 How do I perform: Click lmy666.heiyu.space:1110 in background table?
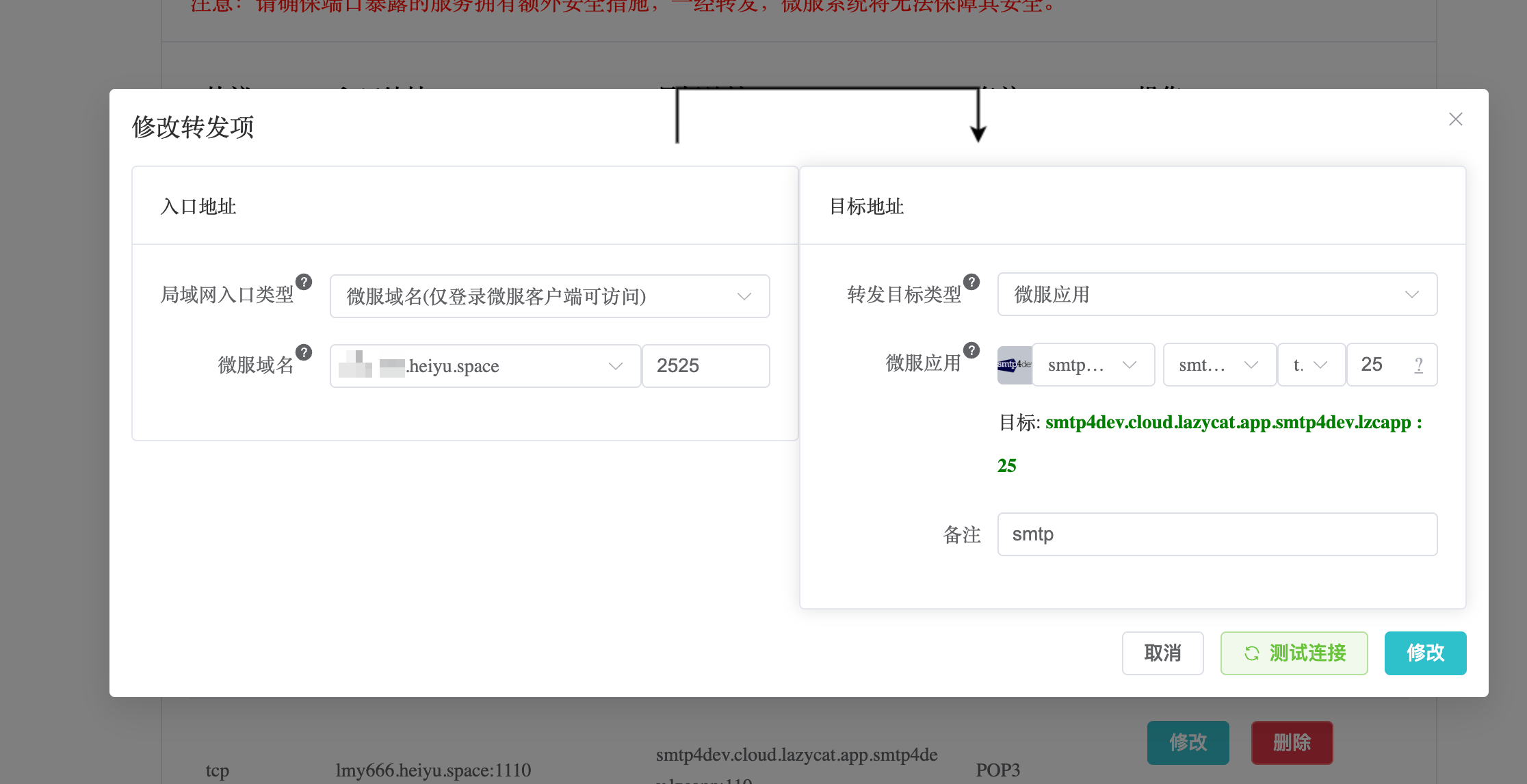433,770
